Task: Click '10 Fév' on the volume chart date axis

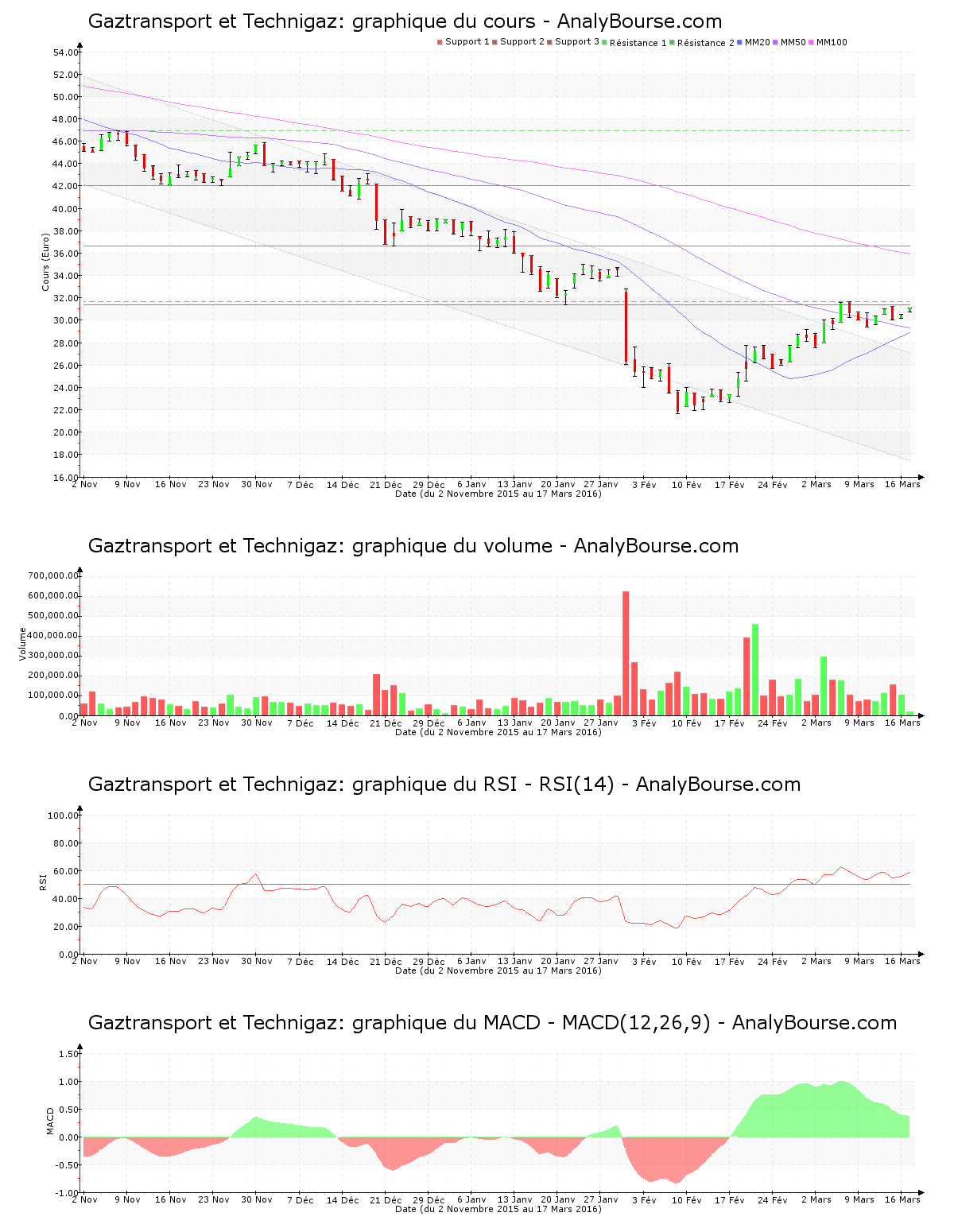Action: click(687, 723)
